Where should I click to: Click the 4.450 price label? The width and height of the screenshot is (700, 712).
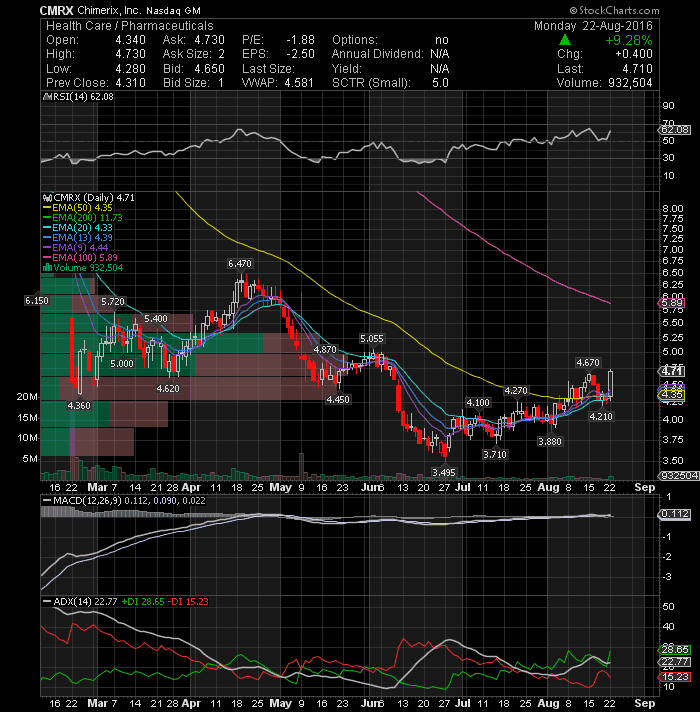coord(338,399)
